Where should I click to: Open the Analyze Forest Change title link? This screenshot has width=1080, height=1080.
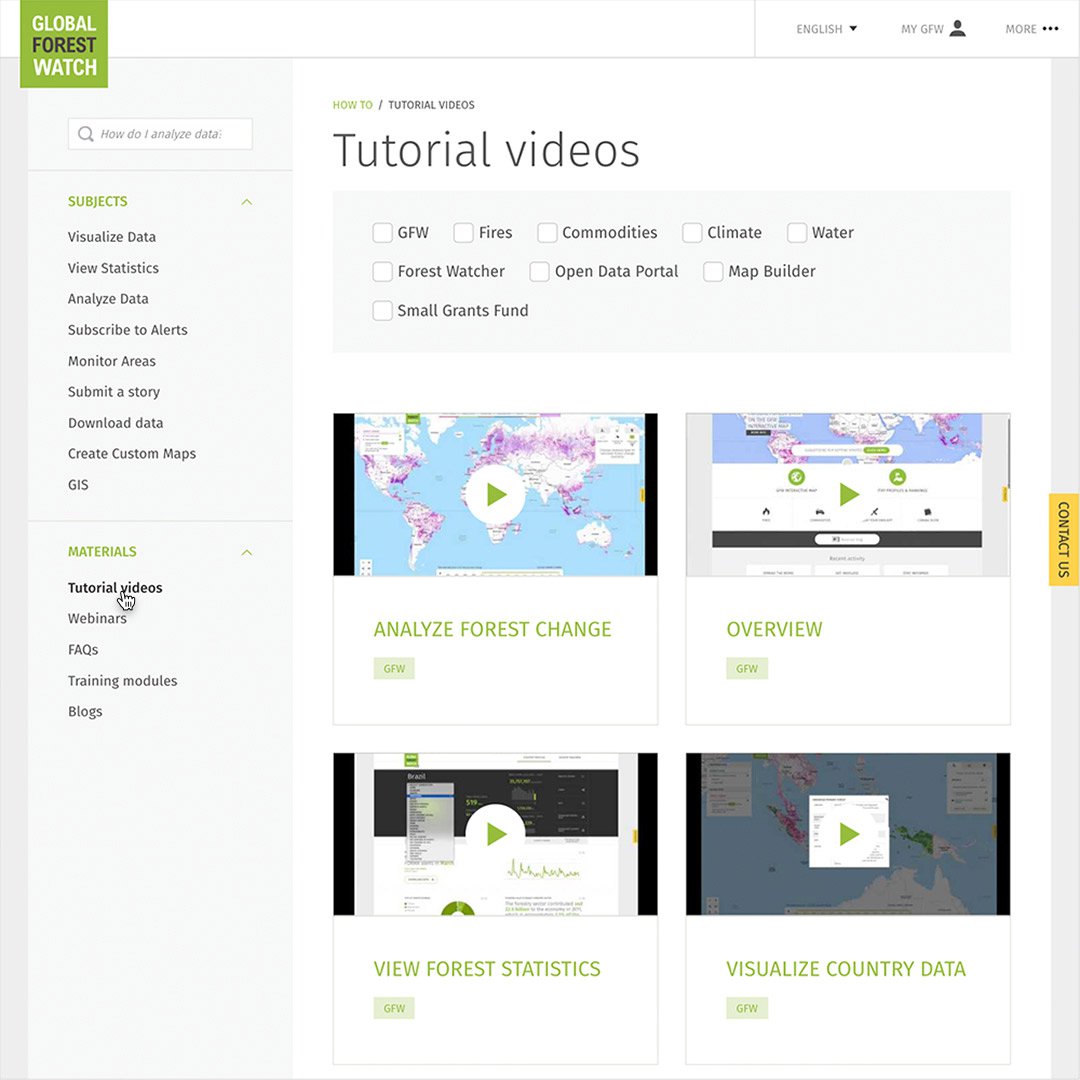492,630
